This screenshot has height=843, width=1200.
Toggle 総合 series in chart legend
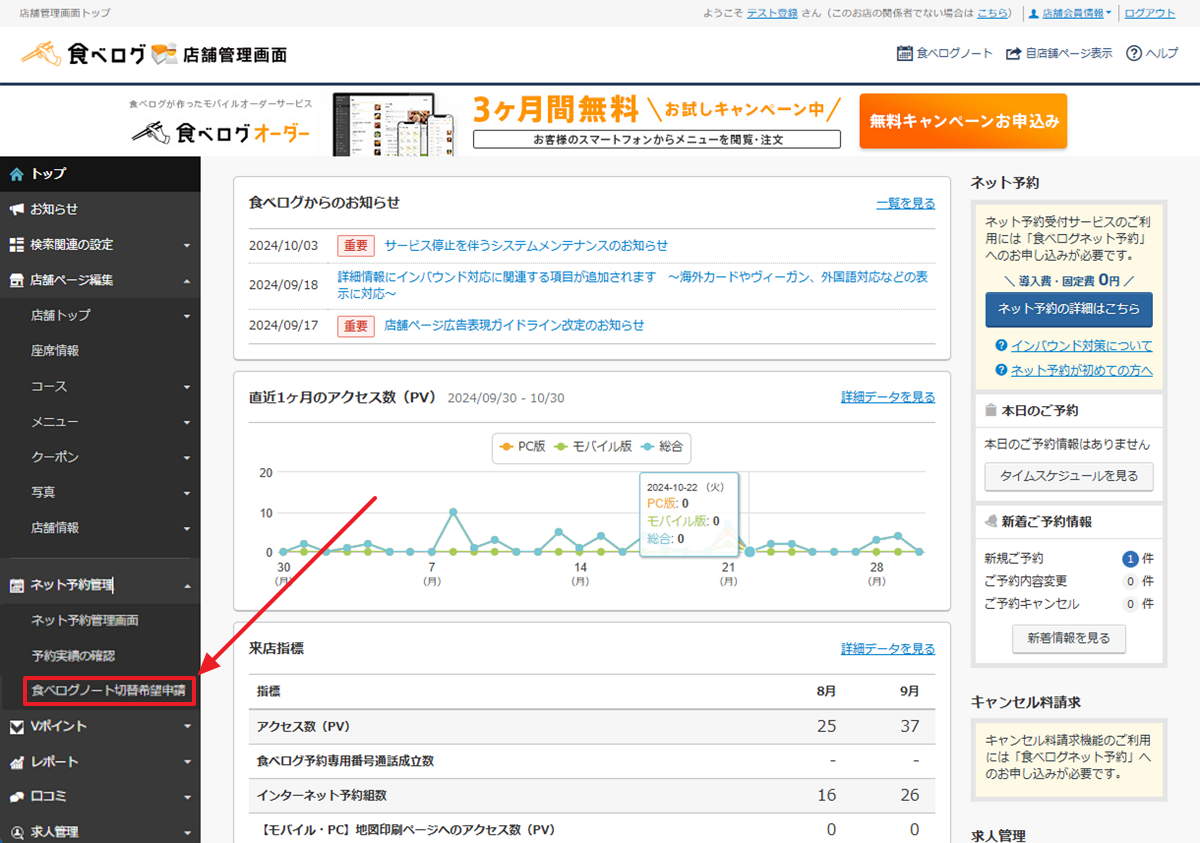click(x=663, y=446)
